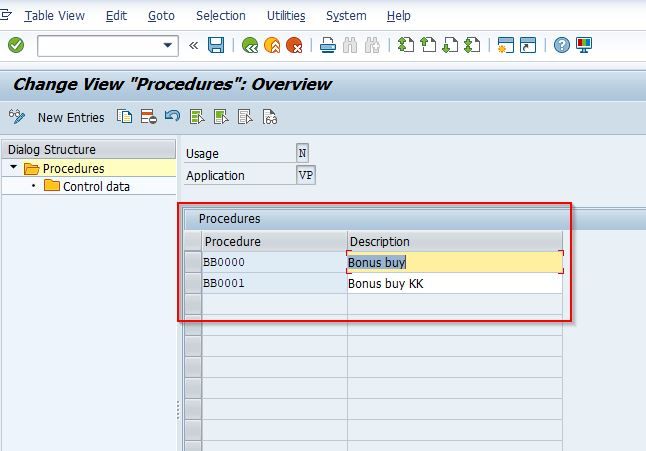Toggle Display/Change glasses-pencil icon
Image resolution: width=646 pixels, height=451 pixels.
tap(17, 117)
